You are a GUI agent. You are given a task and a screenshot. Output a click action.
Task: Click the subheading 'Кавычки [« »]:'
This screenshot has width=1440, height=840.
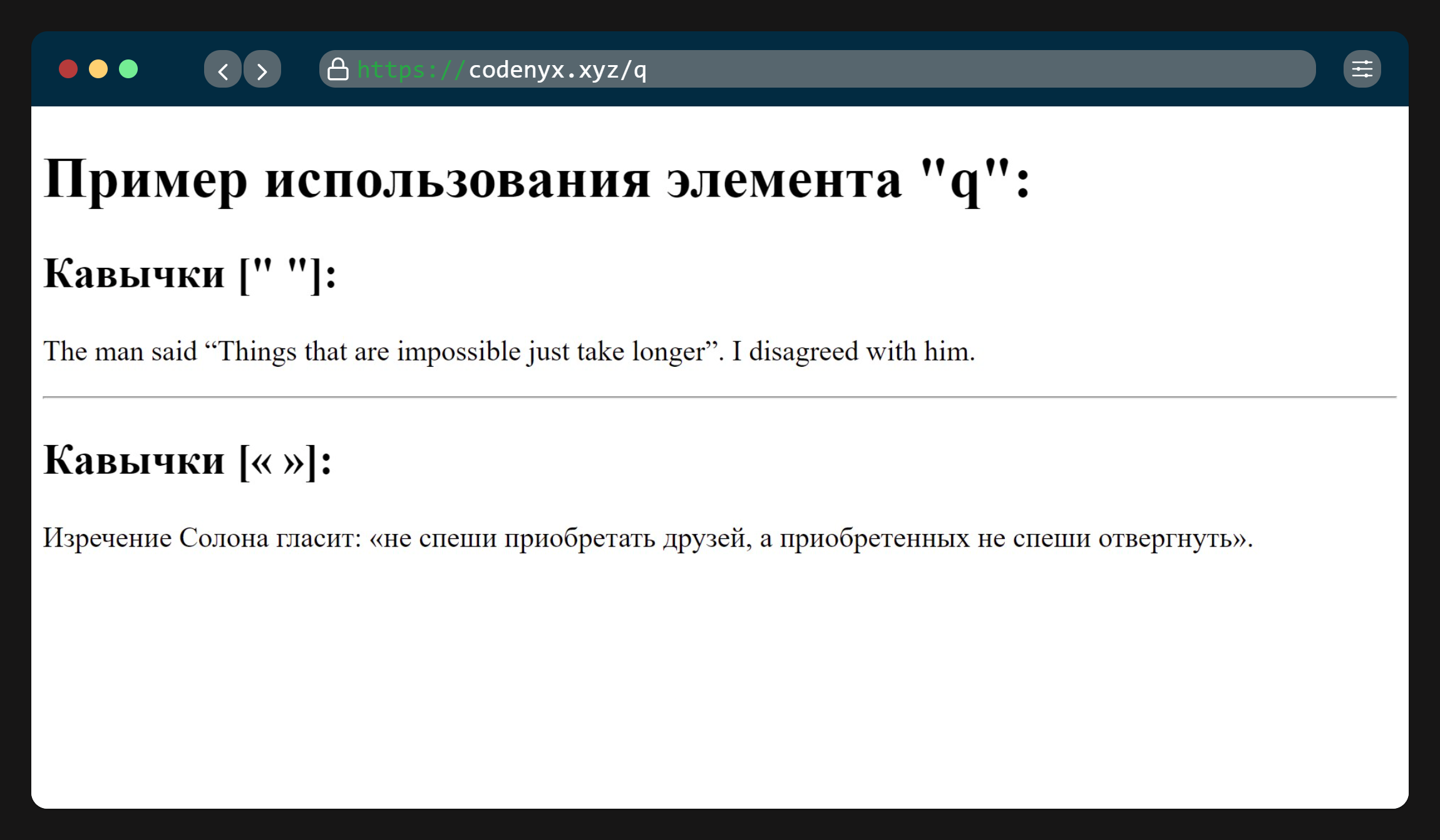coord(187,460)
